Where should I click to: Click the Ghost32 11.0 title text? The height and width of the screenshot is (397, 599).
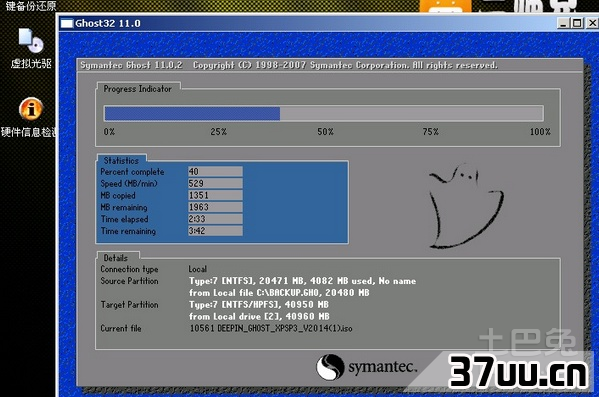pyautogui.click(x=108, y=23)
